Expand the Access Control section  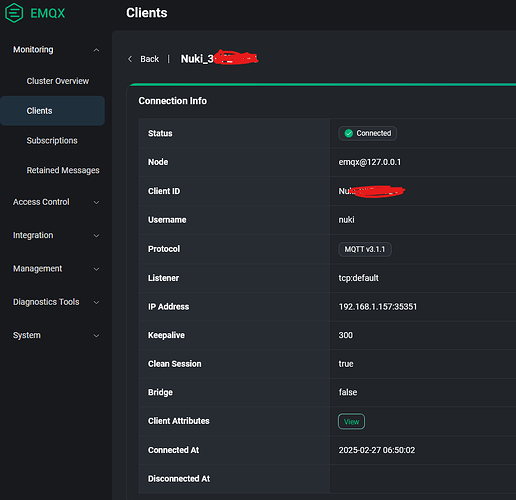(56, 202)
